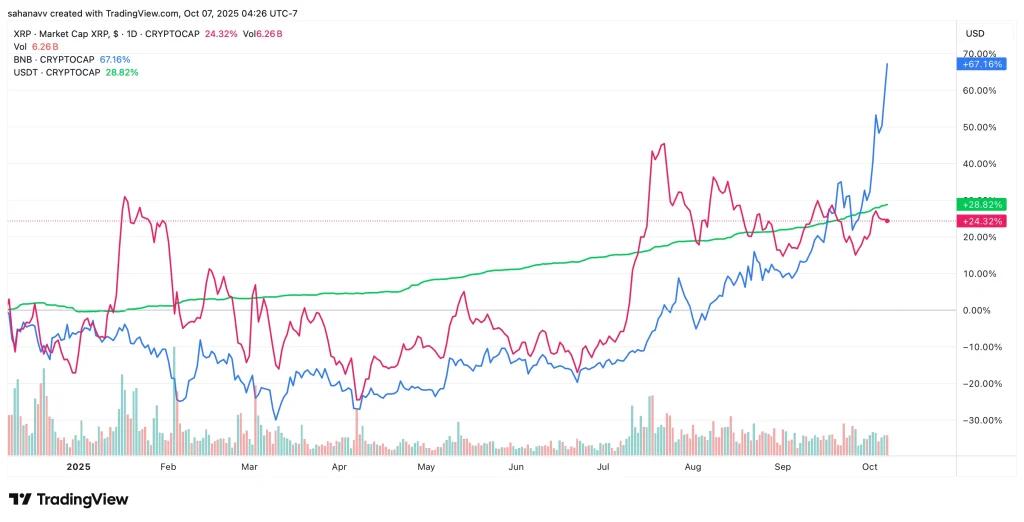This screenshot has width=1024, height=522.
Task: Click the Vol 6.26 B indicator label
Action: point(32,47)
